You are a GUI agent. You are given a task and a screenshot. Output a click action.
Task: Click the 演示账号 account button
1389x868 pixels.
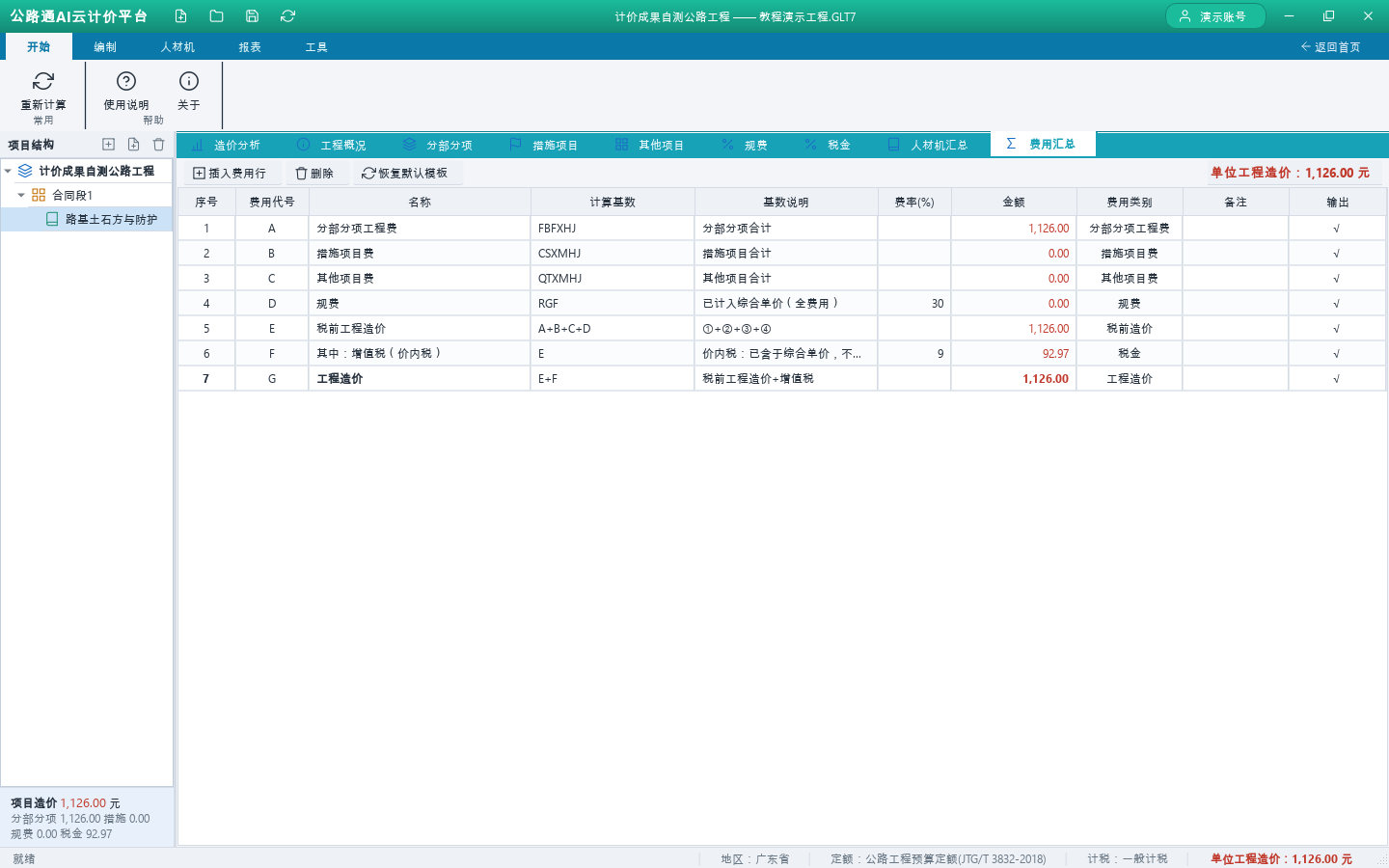pyautogui.click(x=1215, y=16)
